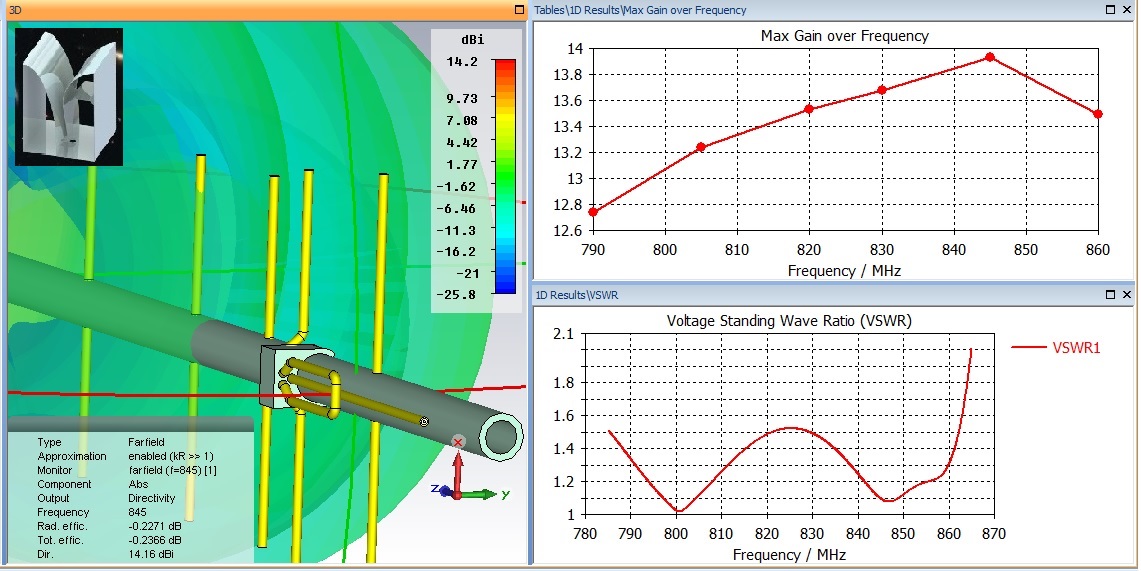Click the '1D Results\VSWR' title bar

(834, 295)
